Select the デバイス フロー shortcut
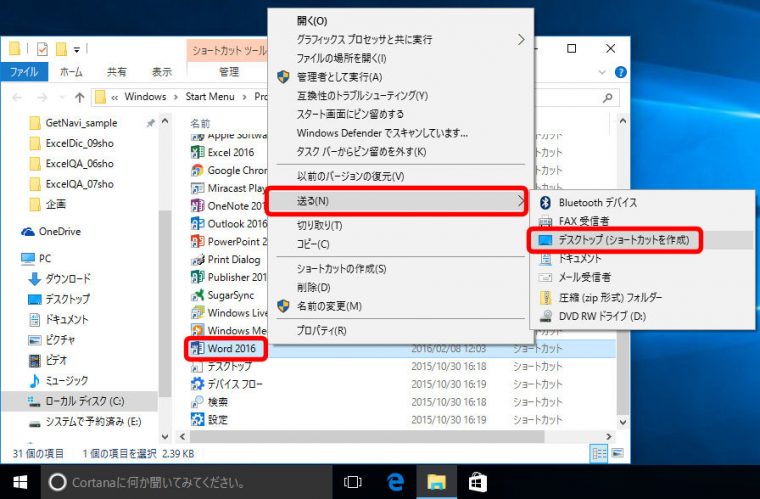The image size is (760, 499). click(x=227, y=384)
